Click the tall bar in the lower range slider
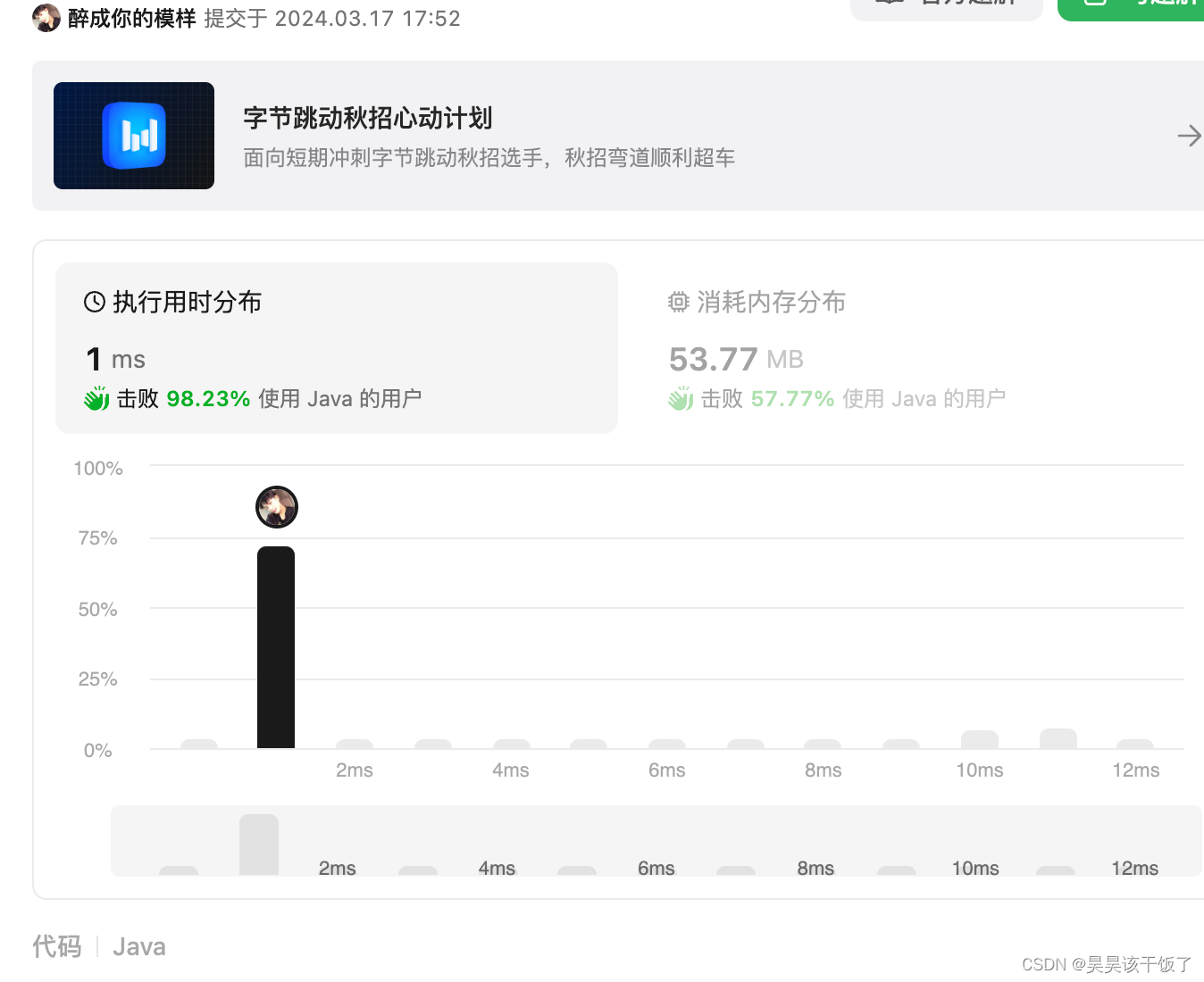The width and height of the screenshot is (1204, 982). pyautogui.click(x=259, y=845)
